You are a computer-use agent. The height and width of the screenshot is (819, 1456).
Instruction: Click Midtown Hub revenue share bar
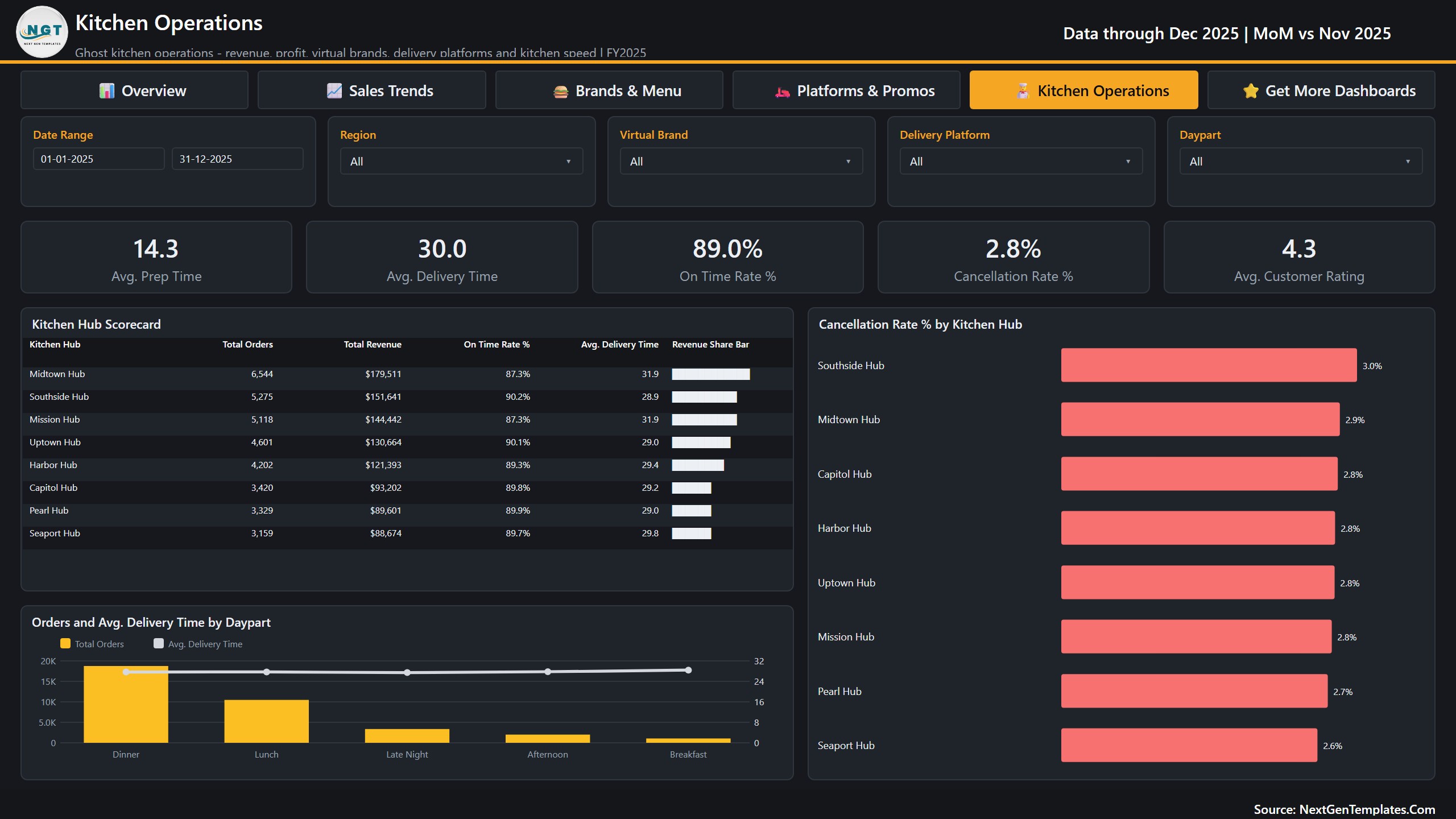[711, 374]
